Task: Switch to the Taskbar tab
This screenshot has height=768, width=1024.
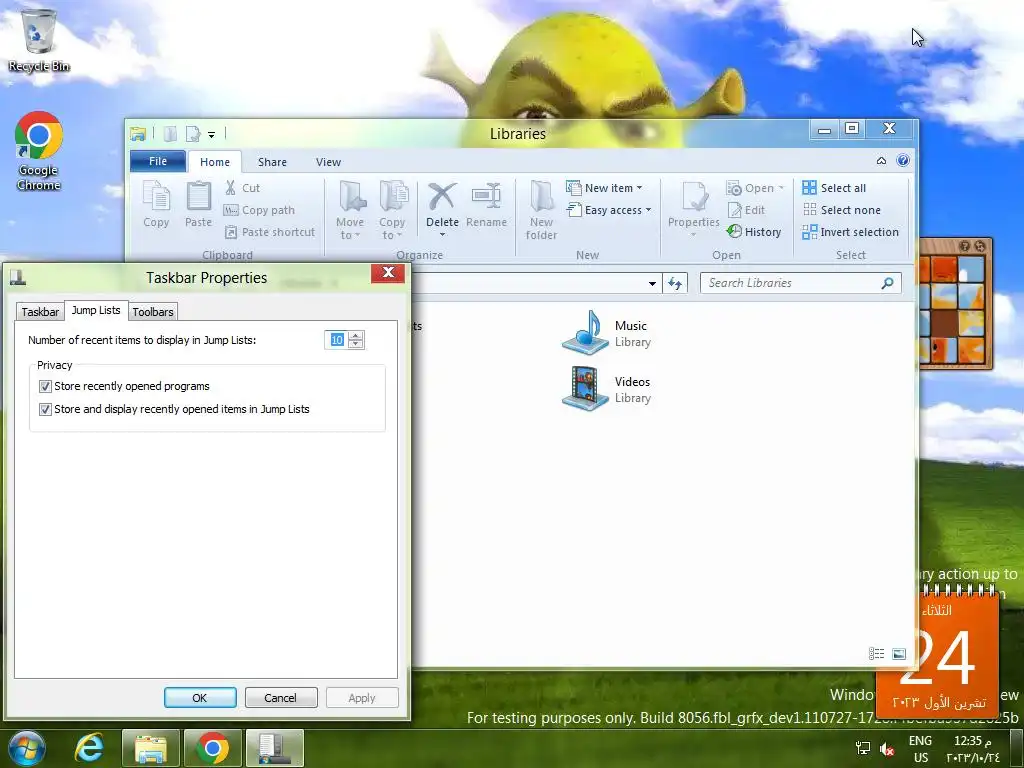Action: tap(40, 312)
